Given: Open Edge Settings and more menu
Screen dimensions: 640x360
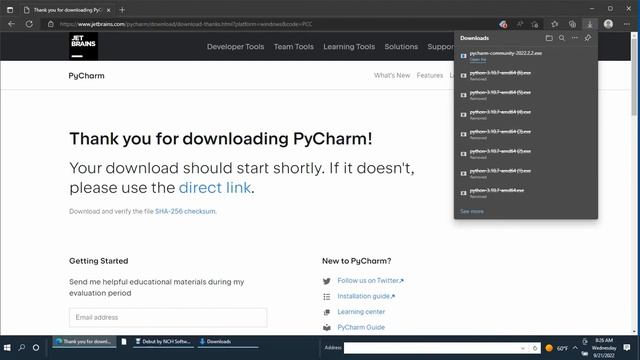Looking at the screenshot, I should tap(627, 24).
